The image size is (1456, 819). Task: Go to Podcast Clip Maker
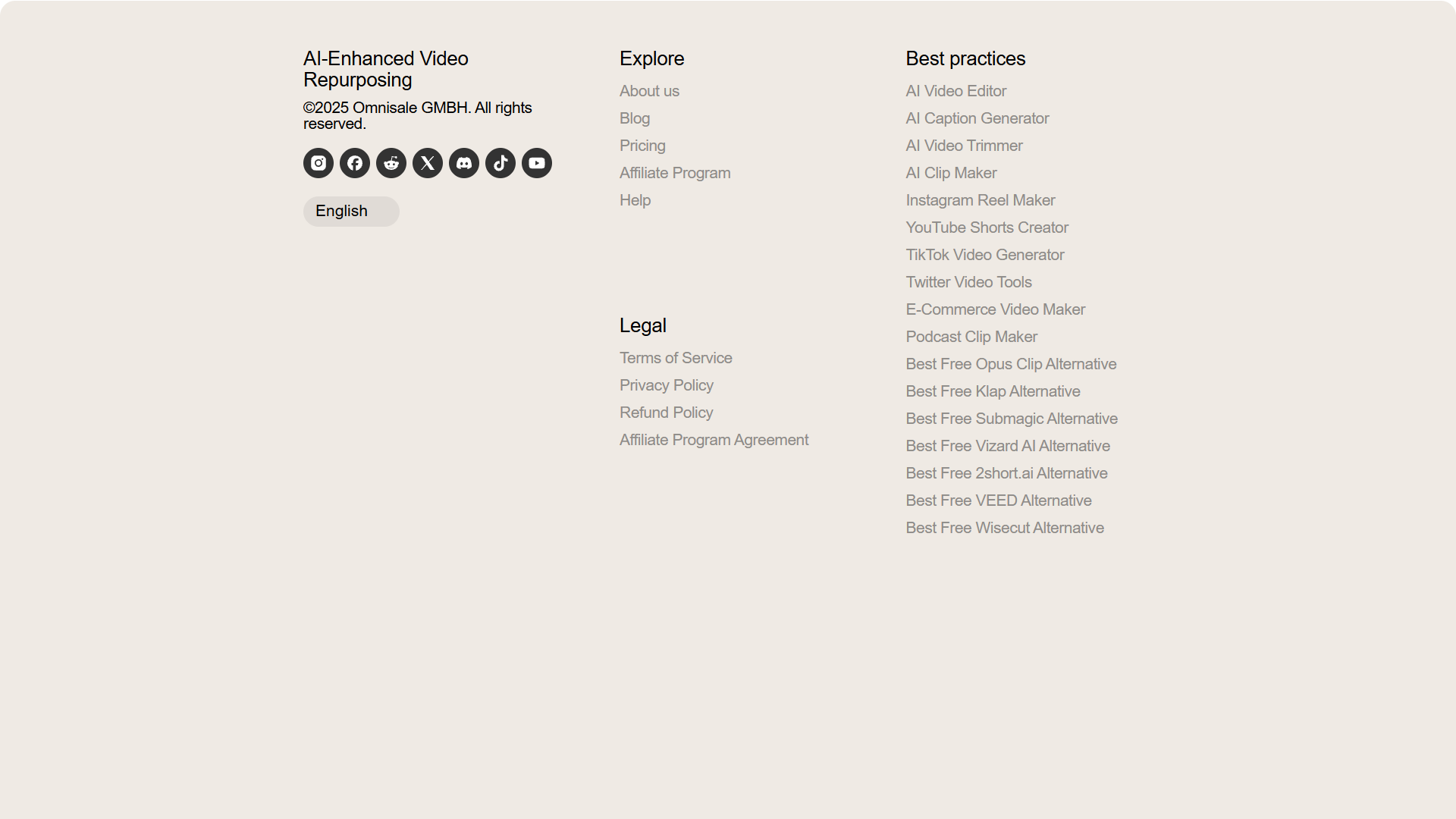click(971, 337)
